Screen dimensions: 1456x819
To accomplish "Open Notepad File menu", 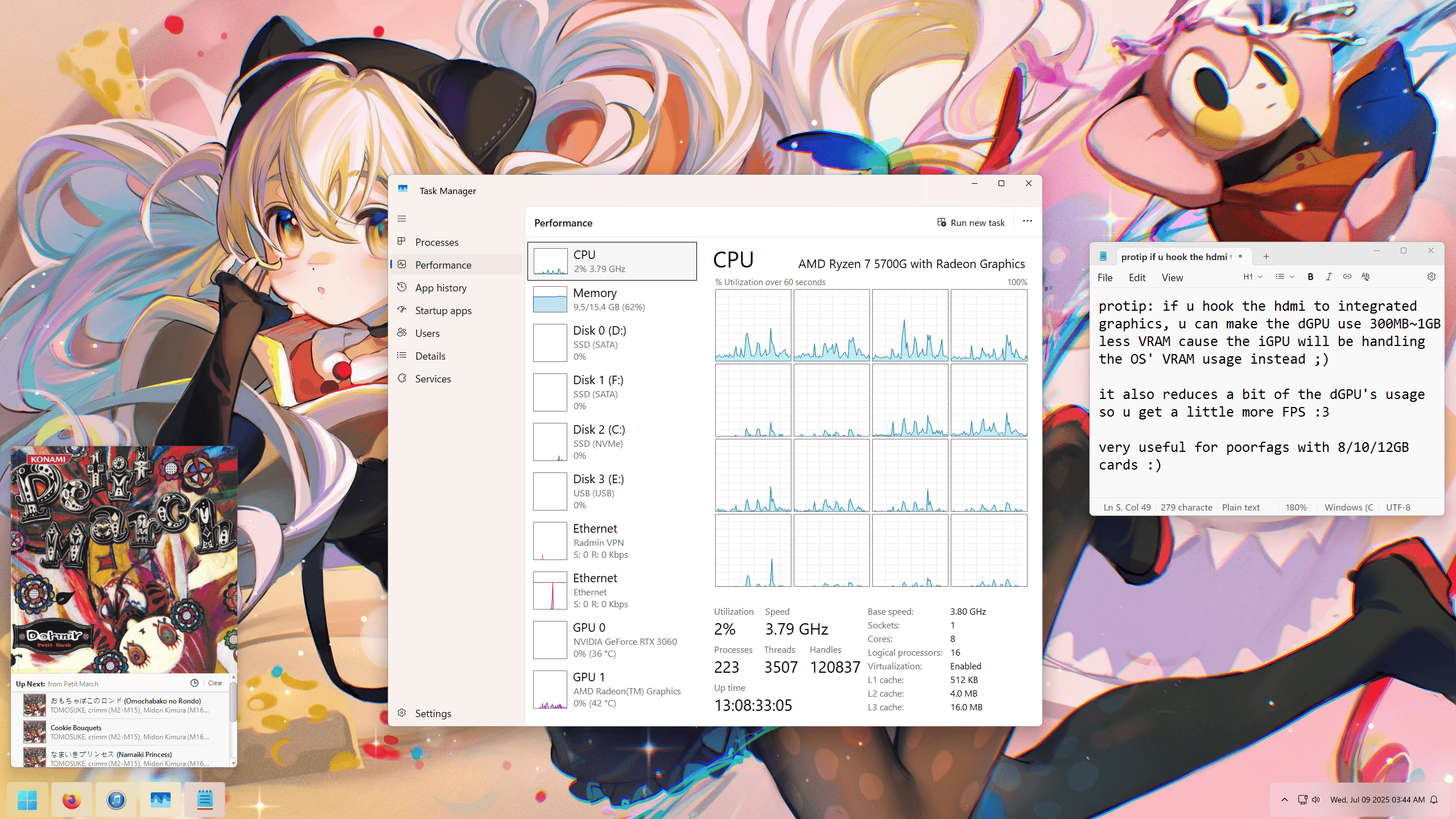I will point(1105,278).
